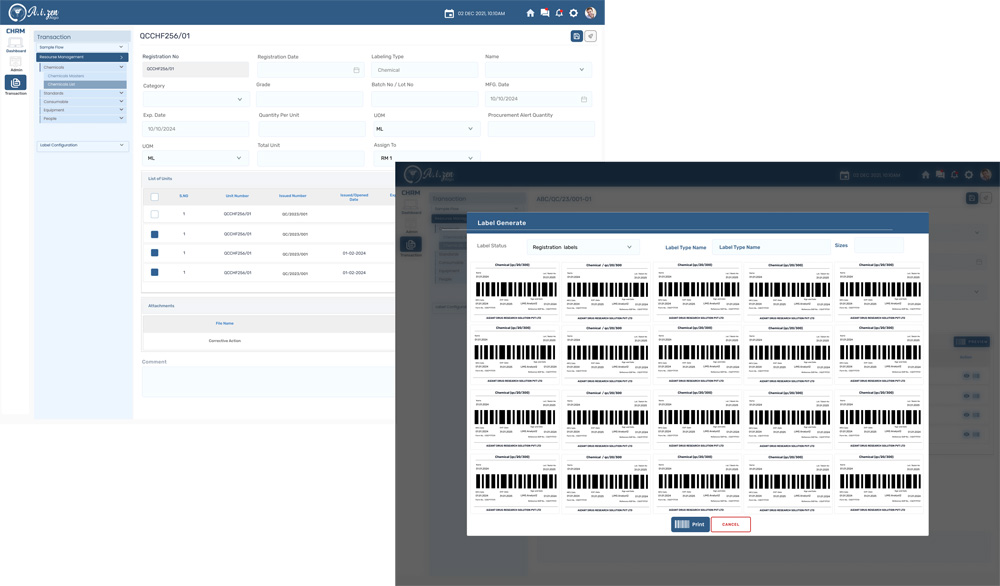Select Chemicals Masters in the tree

[x=66, y=76]
